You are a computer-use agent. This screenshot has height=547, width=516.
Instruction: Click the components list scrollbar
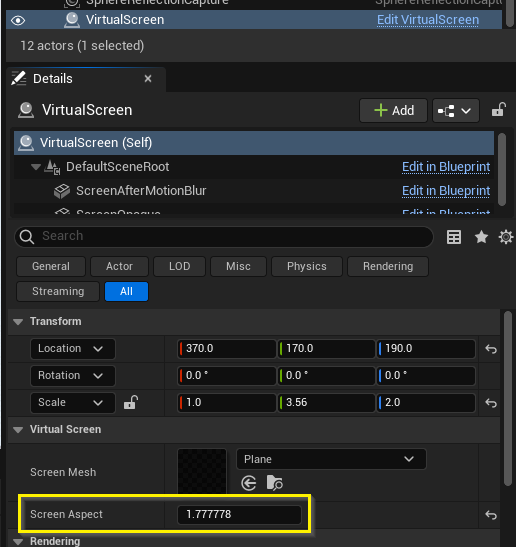coord(502,170)
